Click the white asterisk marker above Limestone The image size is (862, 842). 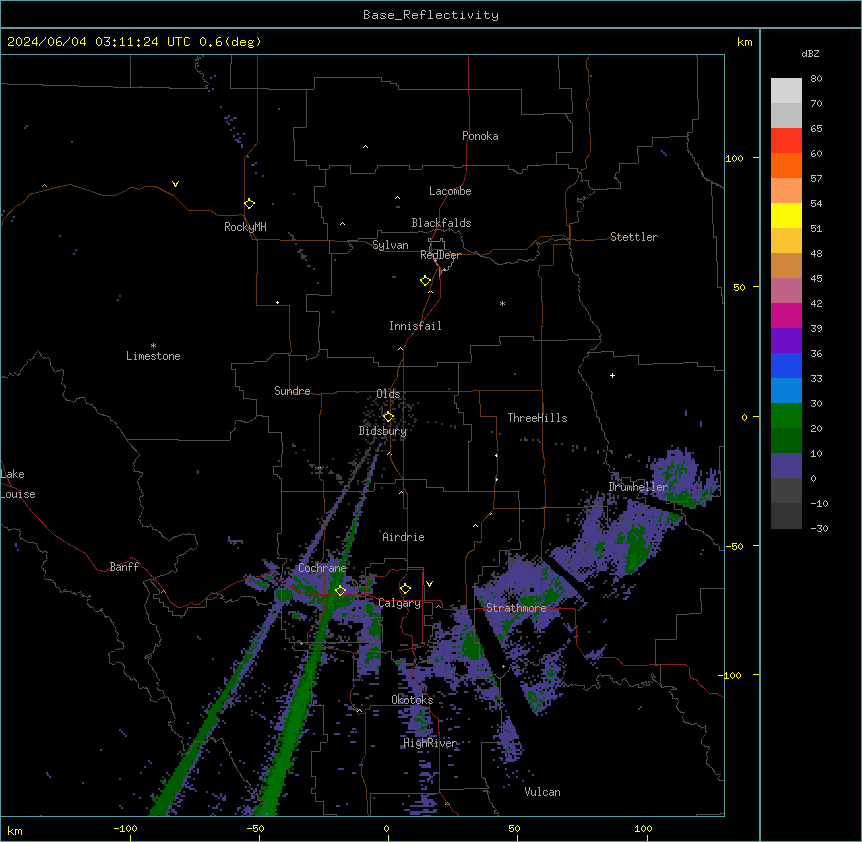click(153, 346)
